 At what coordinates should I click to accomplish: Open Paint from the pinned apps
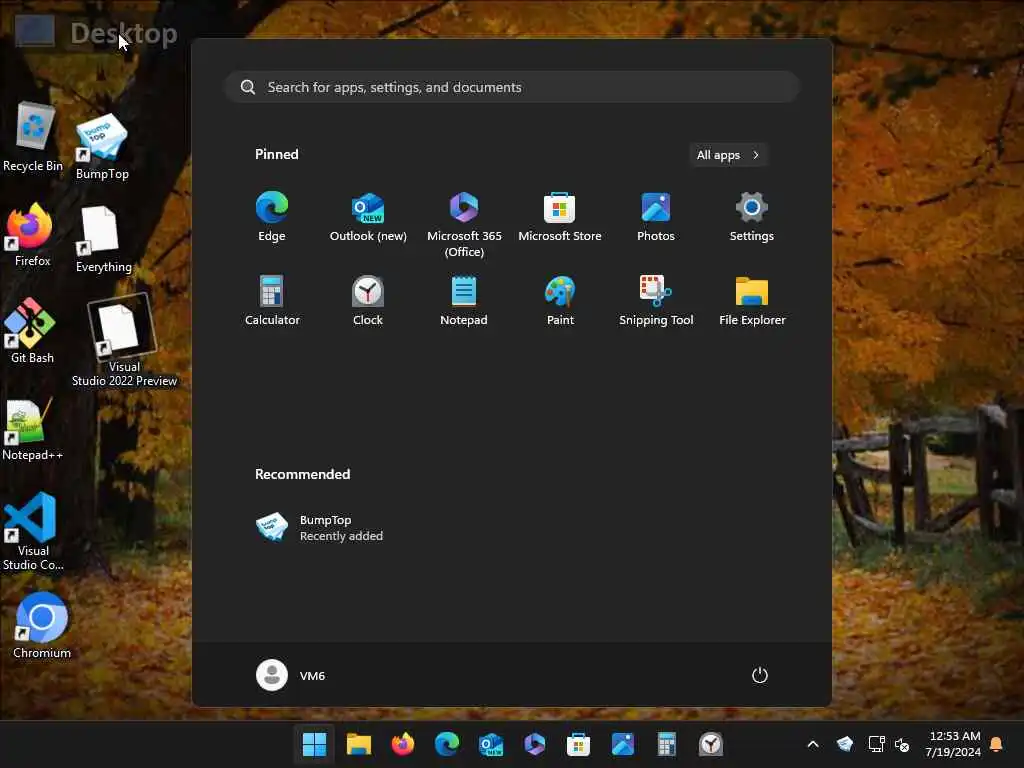point(560,301)
